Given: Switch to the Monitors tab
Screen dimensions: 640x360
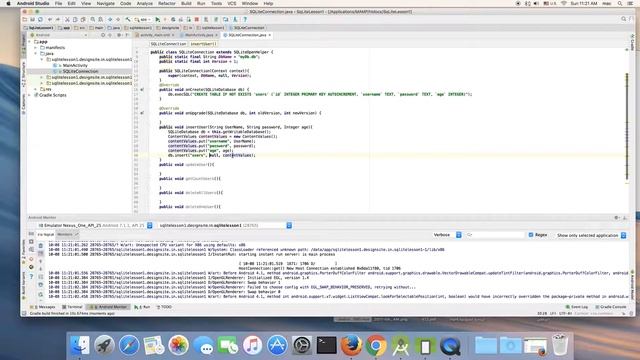Looking at the screenshot, I should pos(67,235).
